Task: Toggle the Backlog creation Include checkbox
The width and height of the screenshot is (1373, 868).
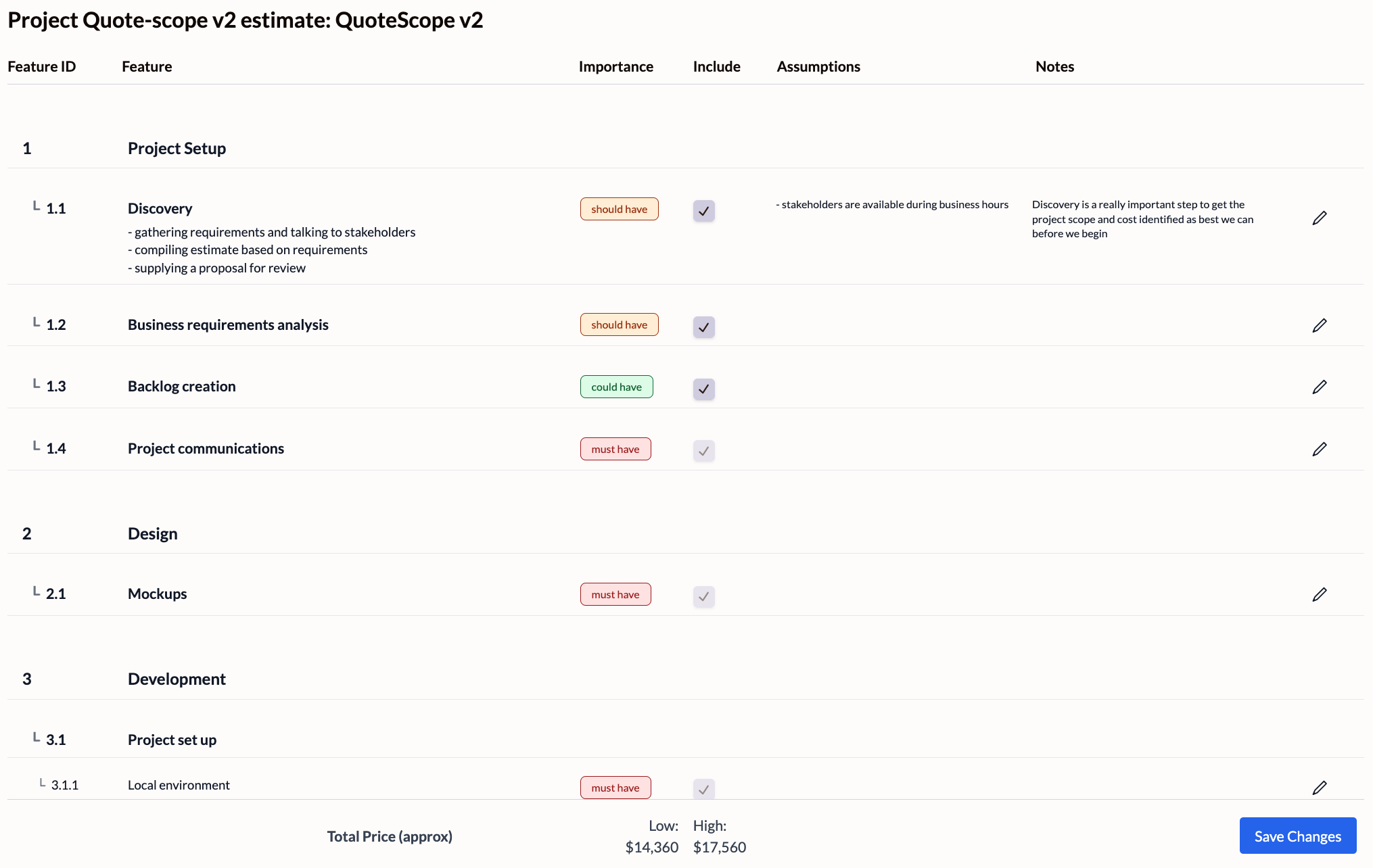Action: click(703, 389)
